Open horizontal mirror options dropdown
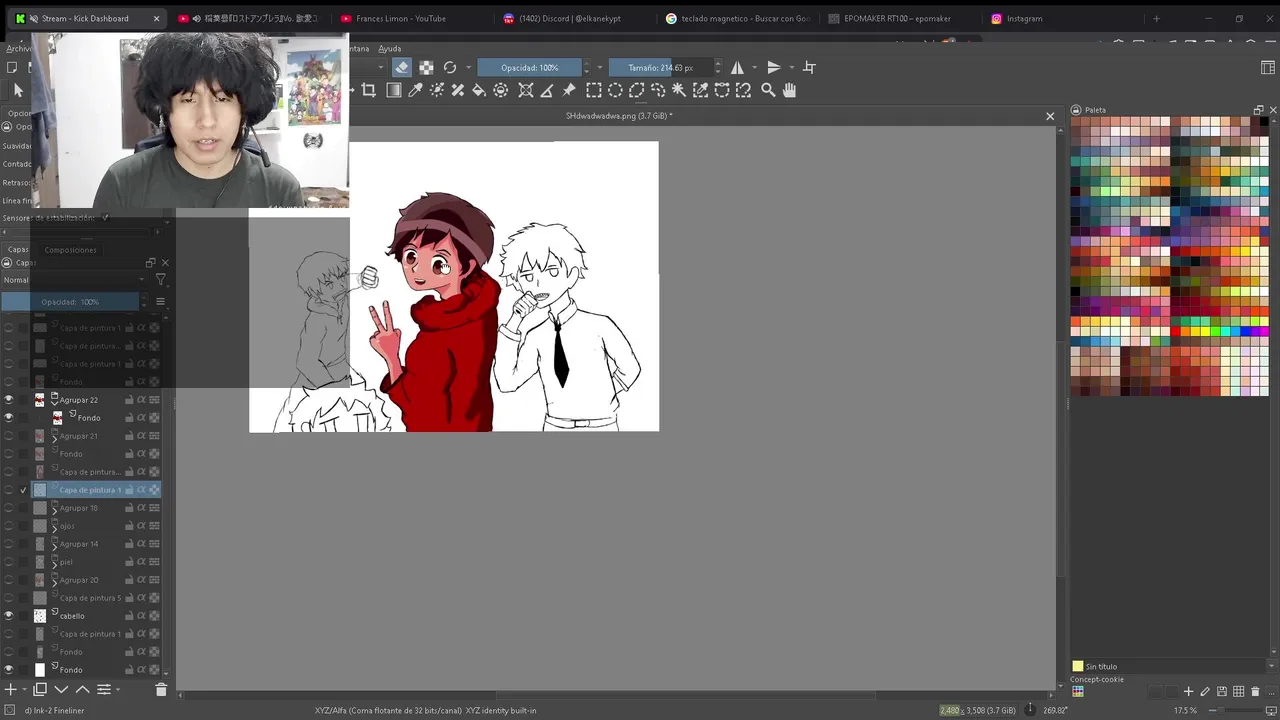Image resolution: width=1280 pixels, height=720 pixels. point(753,67)
